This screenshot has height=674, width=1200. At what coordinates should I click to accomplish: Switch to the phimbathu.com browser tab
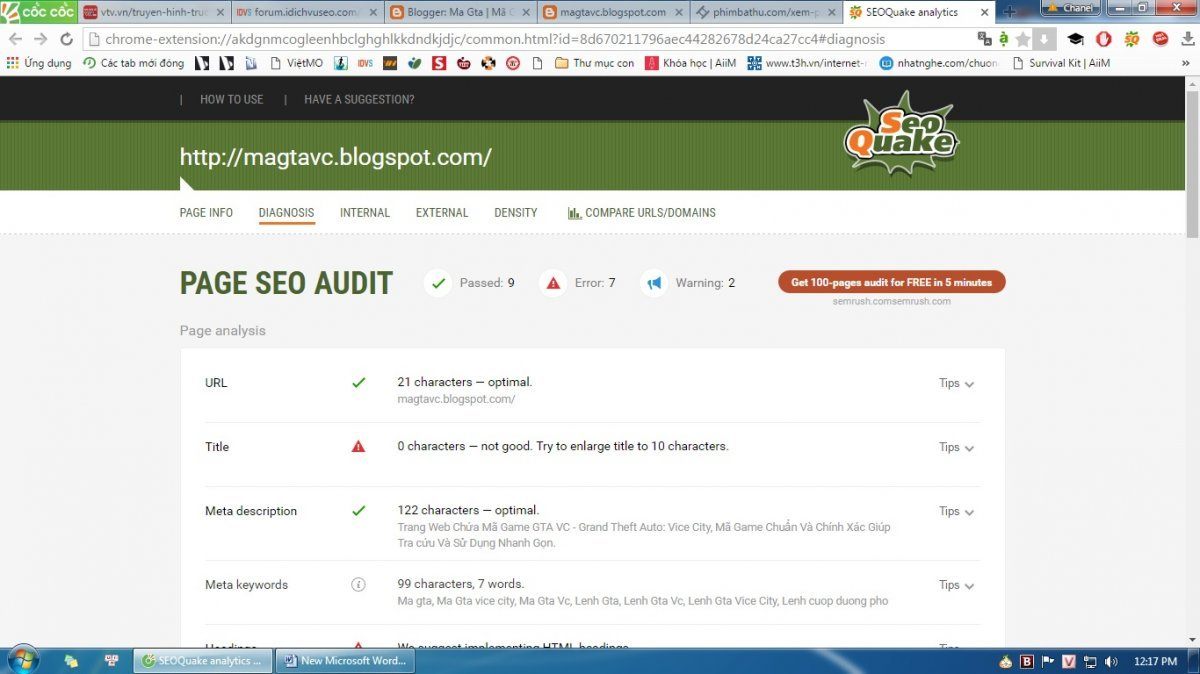click(x=766, y=12)
